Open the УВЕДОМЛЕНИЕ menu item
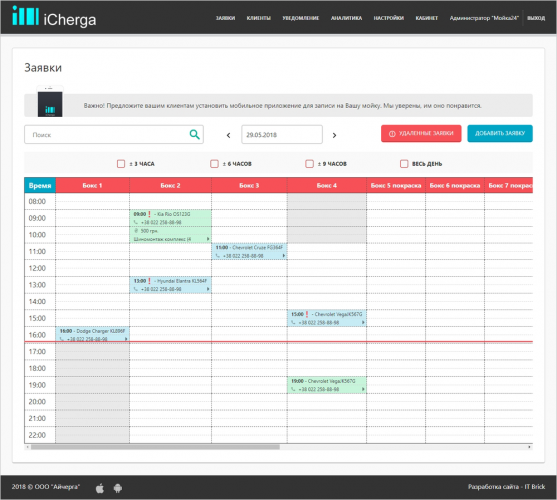557x500 pixels. point(301,18)
